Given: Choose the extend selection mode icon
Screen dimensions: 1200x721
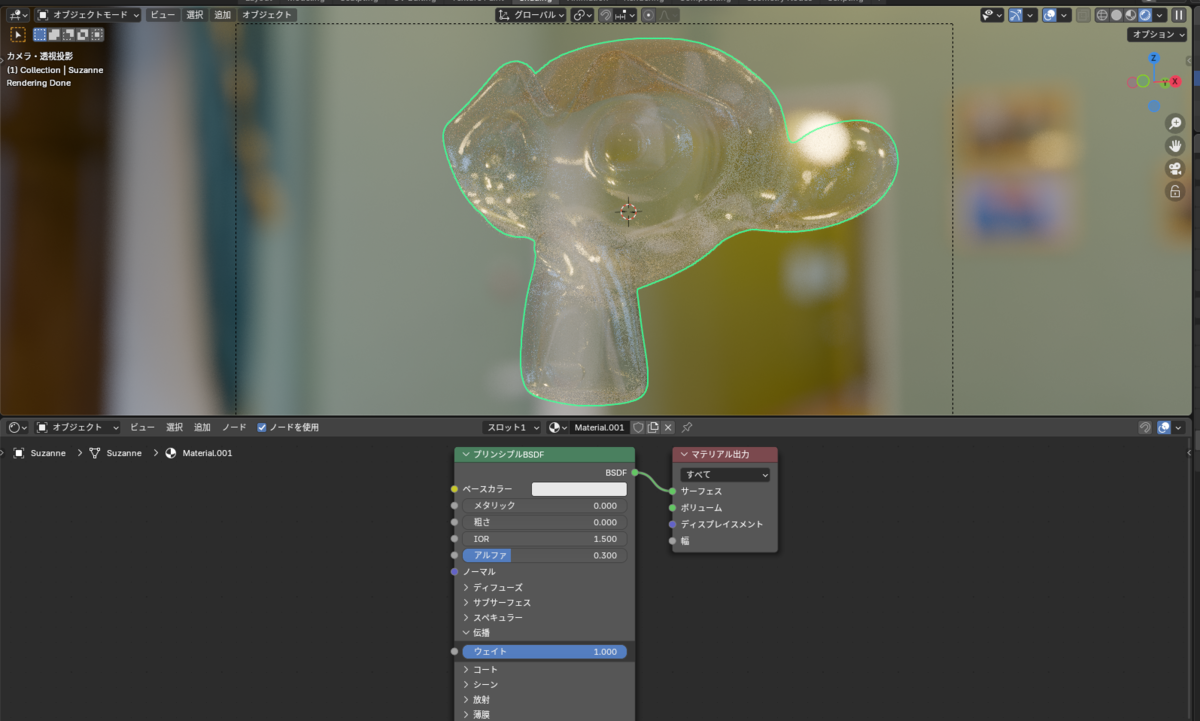Looking at the screenshot, I should (x=55, y=34).
